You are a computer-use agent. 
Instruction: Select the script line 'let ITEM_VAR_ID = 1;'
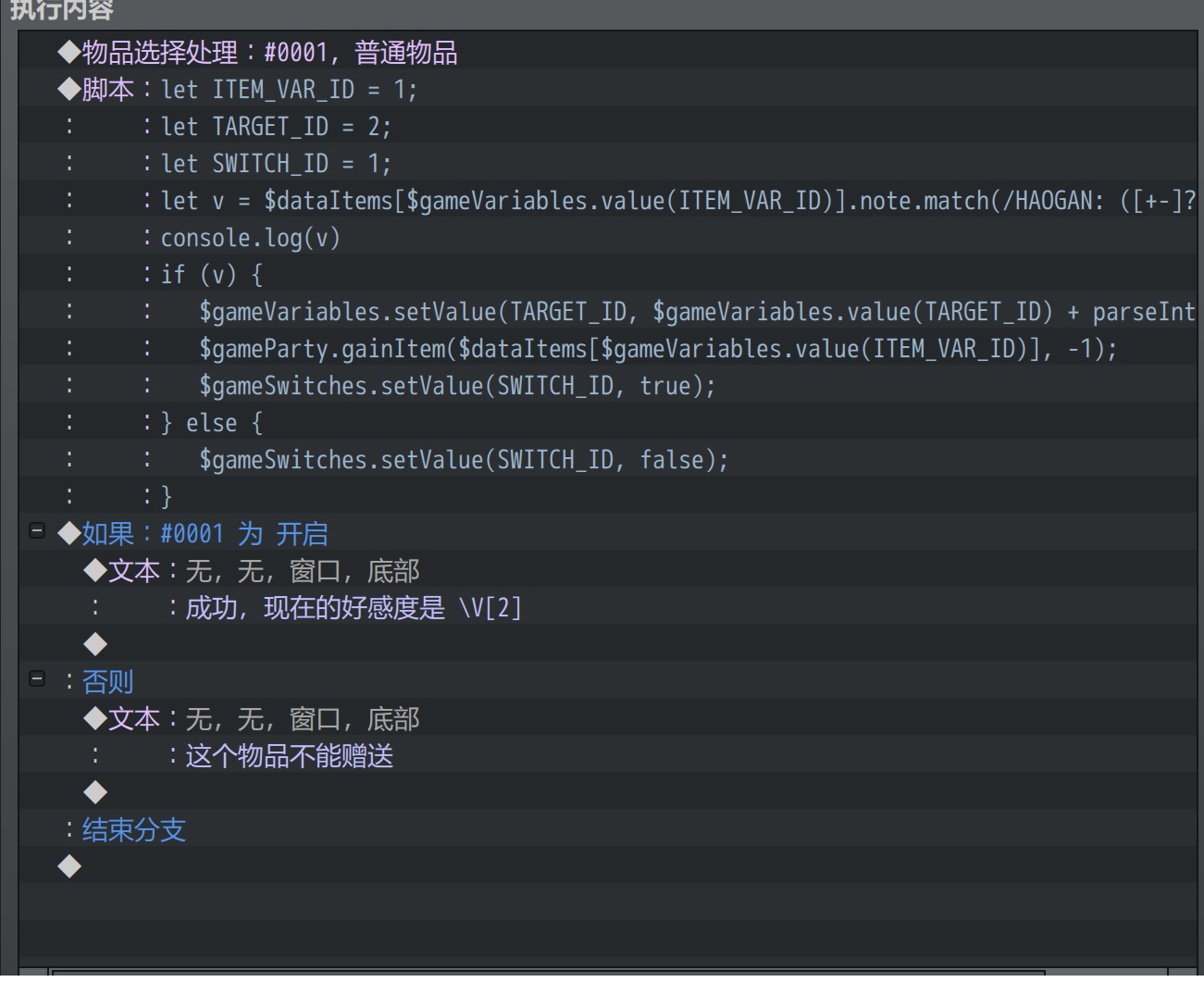pos(608,88)
